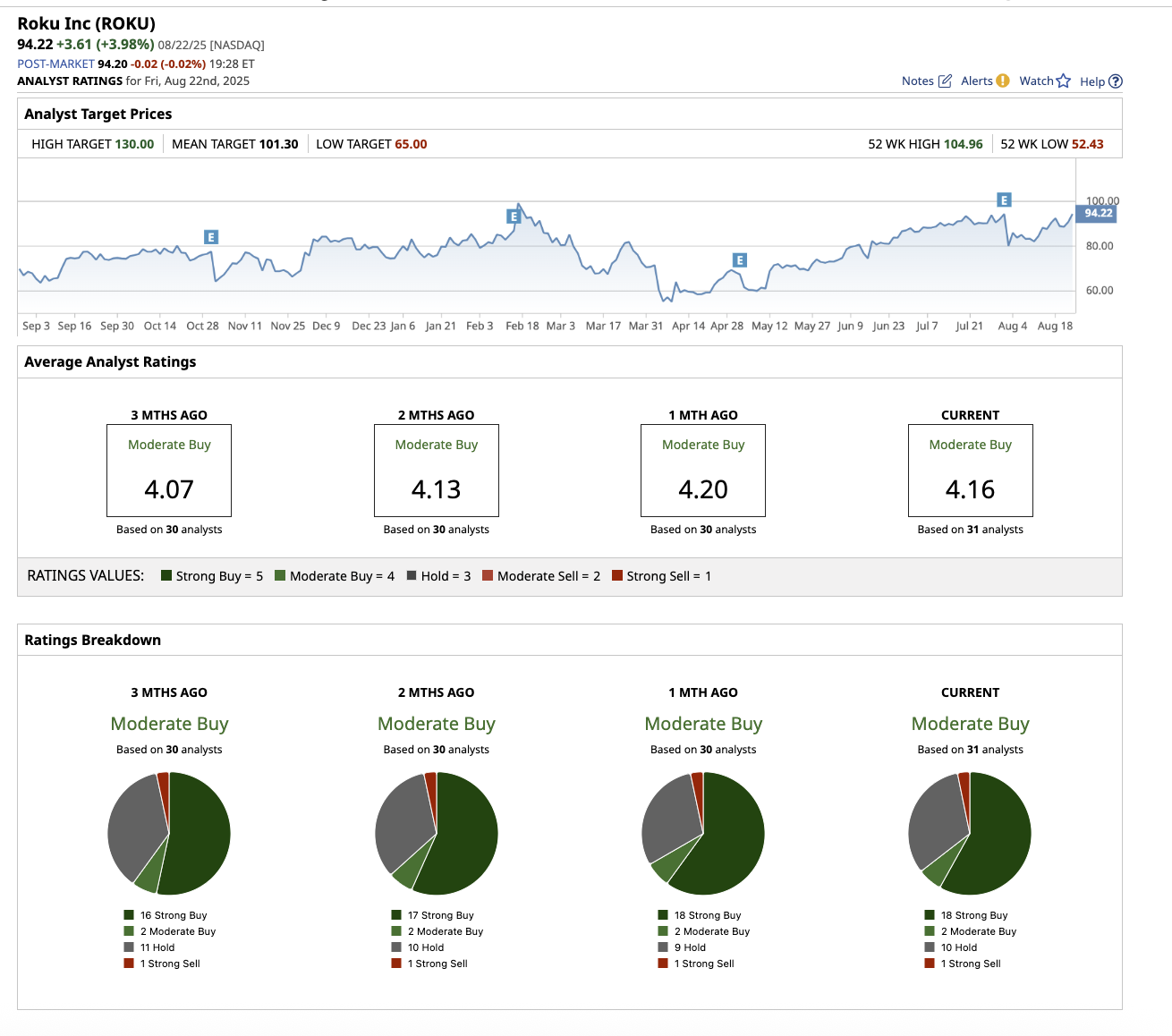Click '1 Strong Sell' under CURRENT pie chart

pyautogui.click(x=963, y=964)
